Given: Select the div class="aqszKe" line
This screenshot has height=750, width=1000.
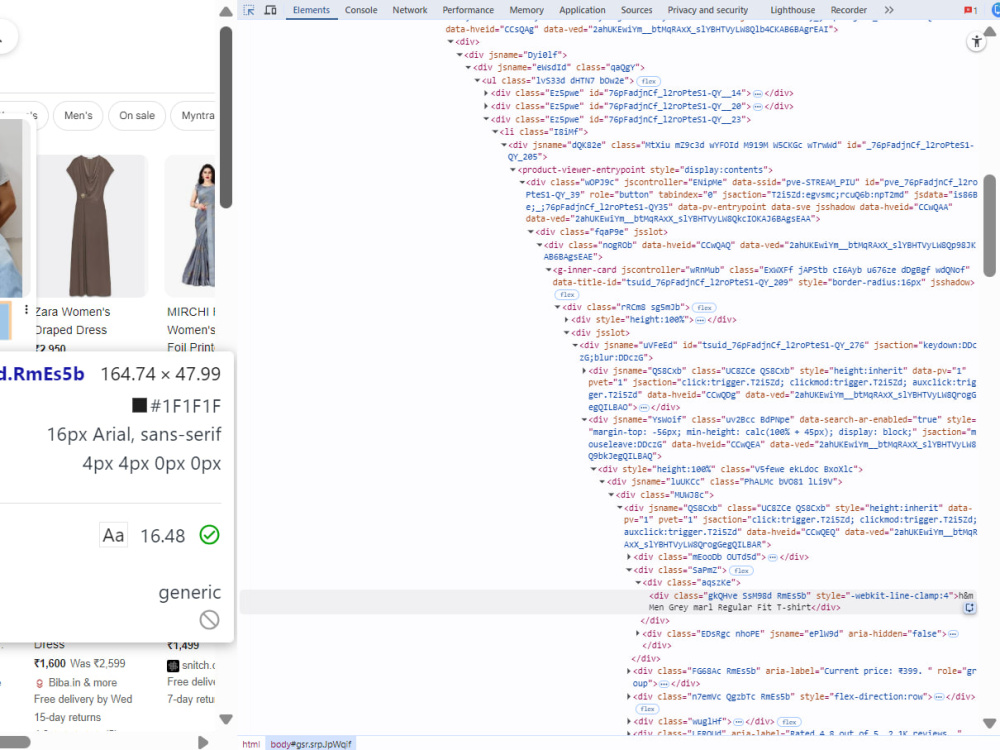Looking at the screenshot, I should click(691, 583).
